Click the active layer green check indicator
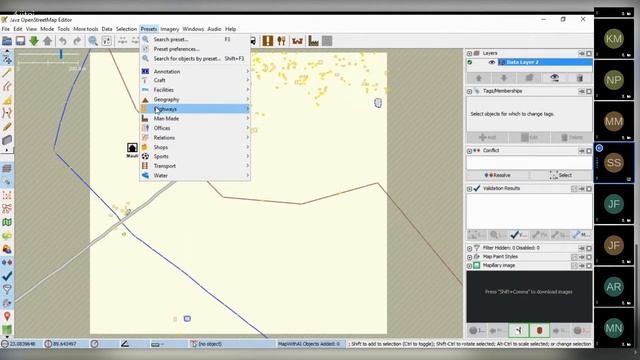 [x=470, y=62]
